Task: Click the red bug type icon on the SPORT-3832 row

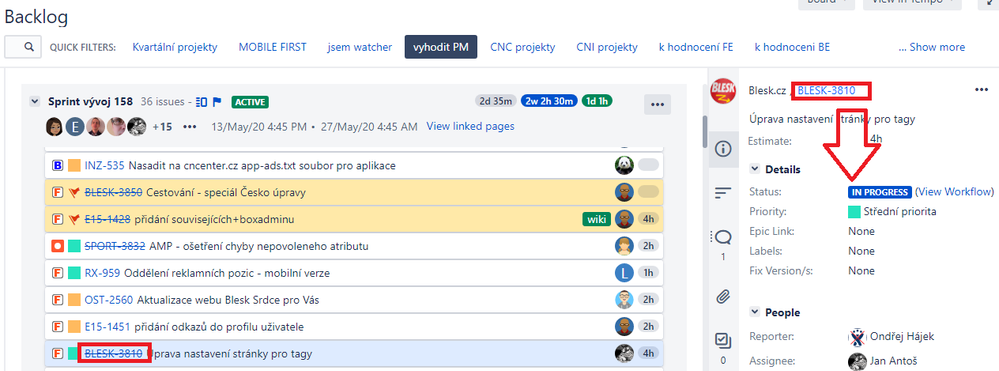Action: [x=57, y=246]
